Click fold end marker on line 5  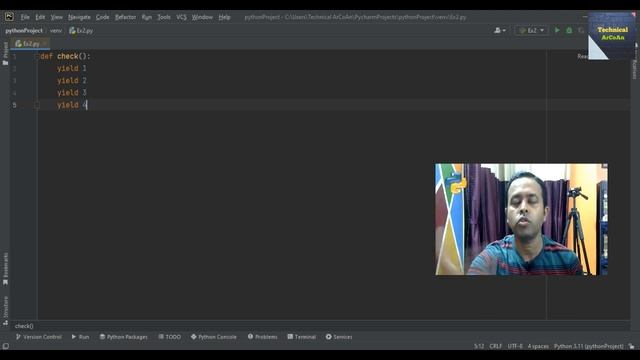coord(37,105)
